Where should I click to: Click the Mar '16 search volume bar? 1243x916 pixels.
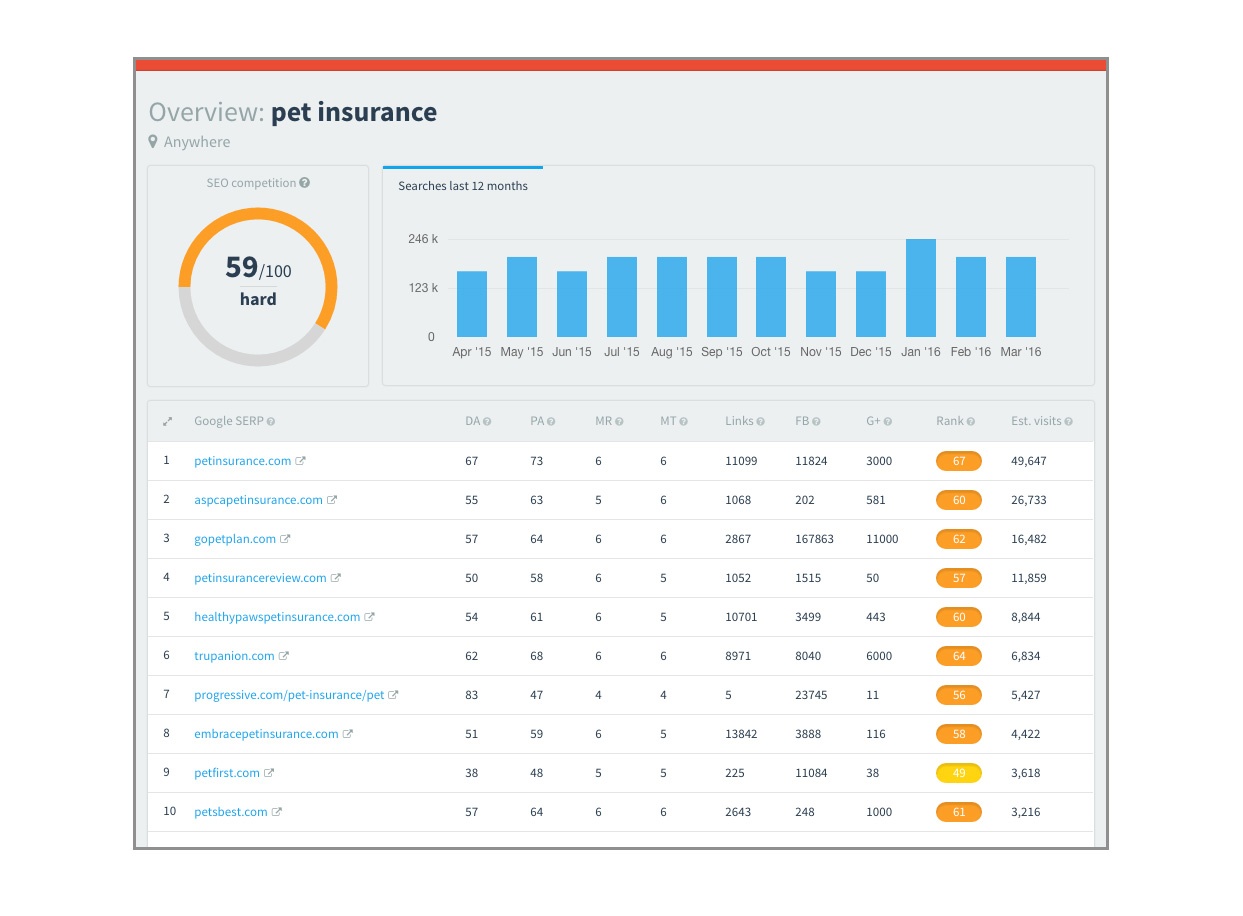click(1021, 297)
